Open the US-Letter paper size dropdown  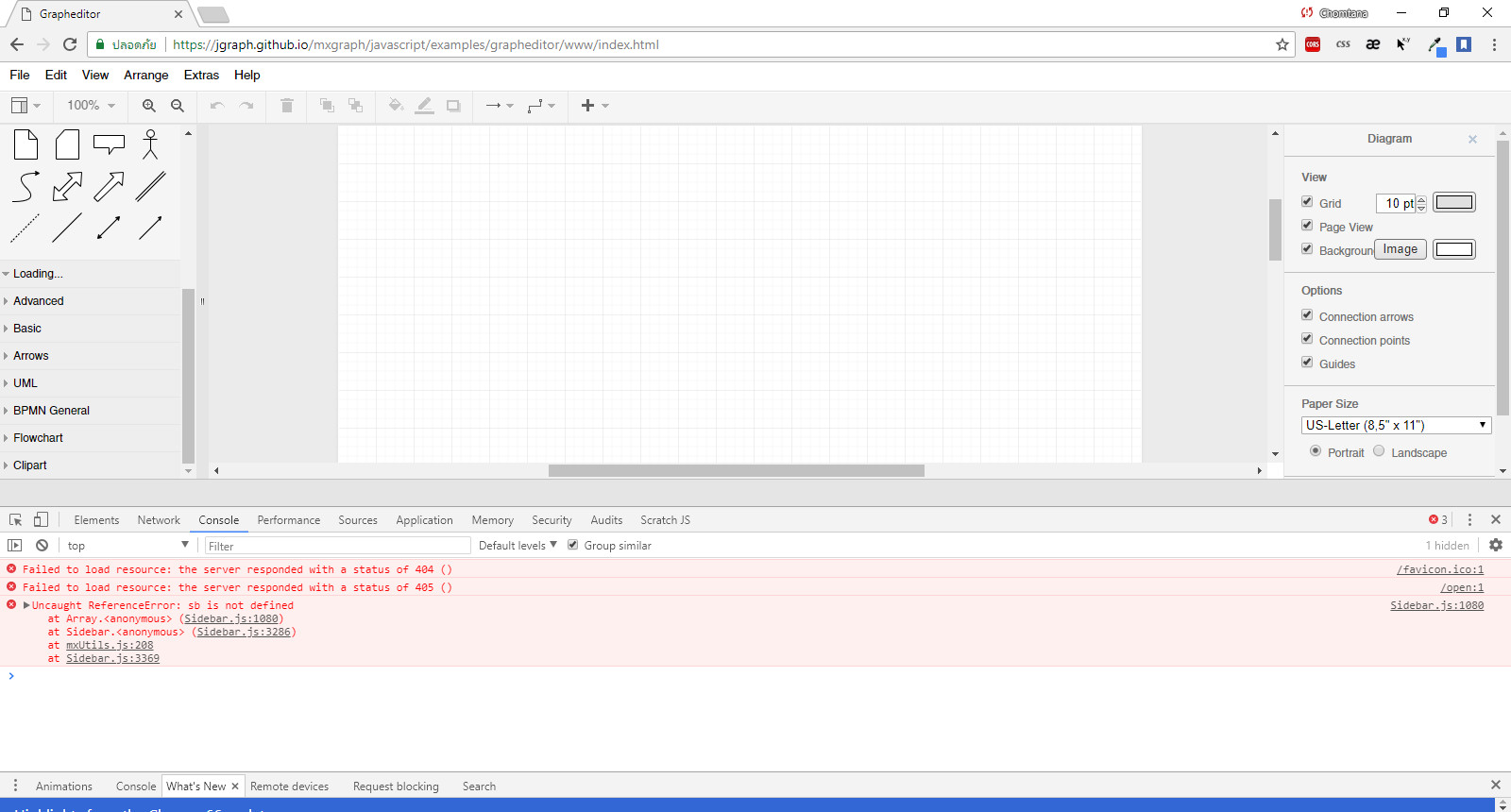(x=1396, y=425)
